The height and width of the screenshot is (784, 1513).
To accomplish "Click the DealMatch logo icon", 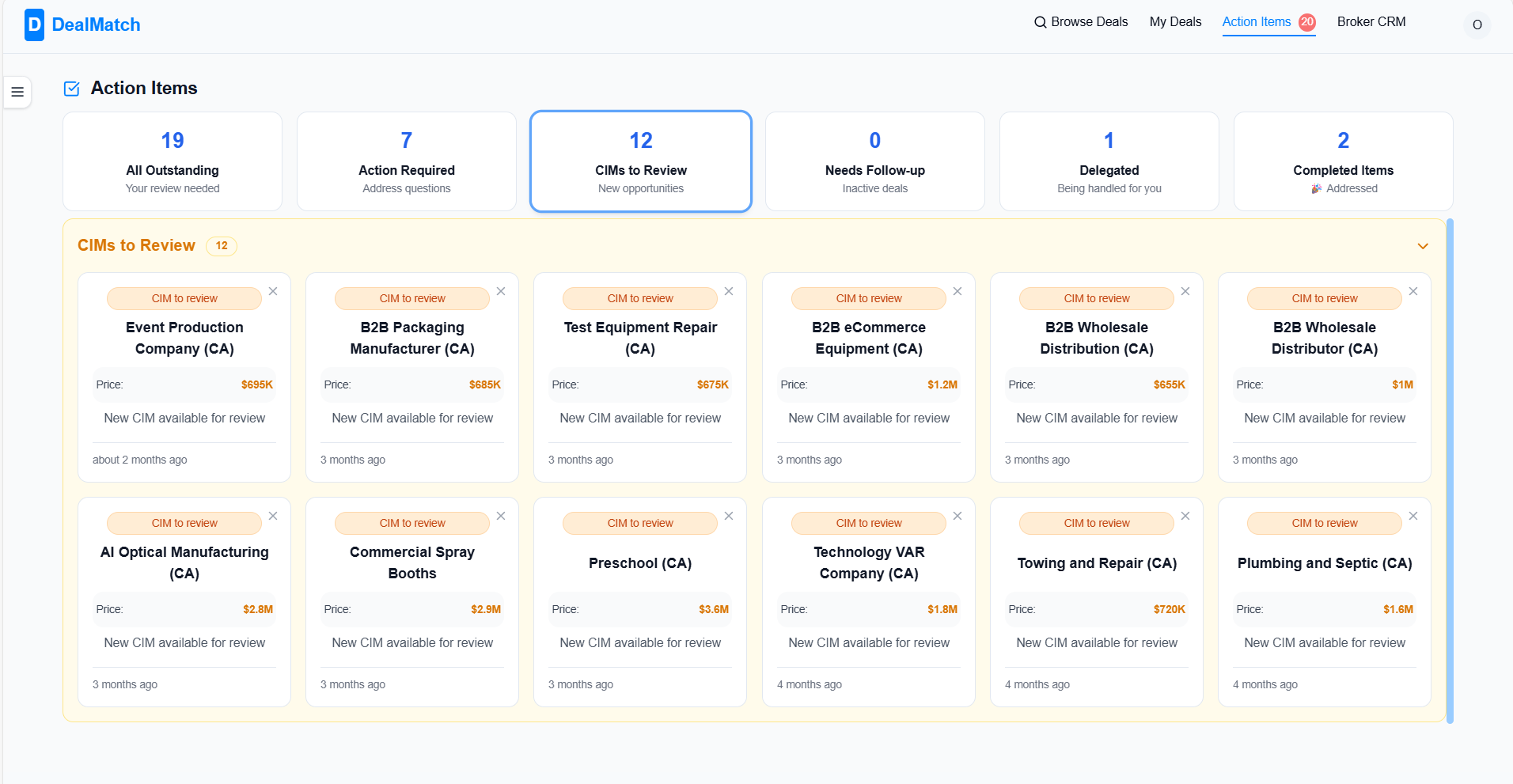I will (x=34, y=25).
